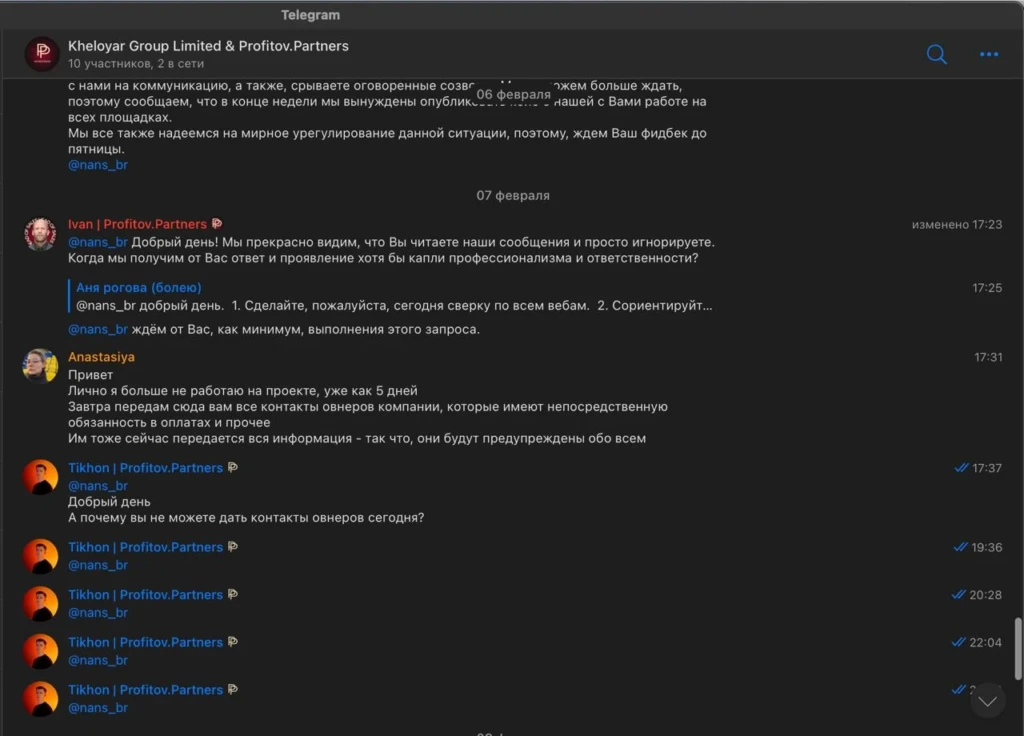This screenshot has height=736, width=1024.
Task: Click badge icon after Tikhon's name at 20:28
Action: [232, 594]
